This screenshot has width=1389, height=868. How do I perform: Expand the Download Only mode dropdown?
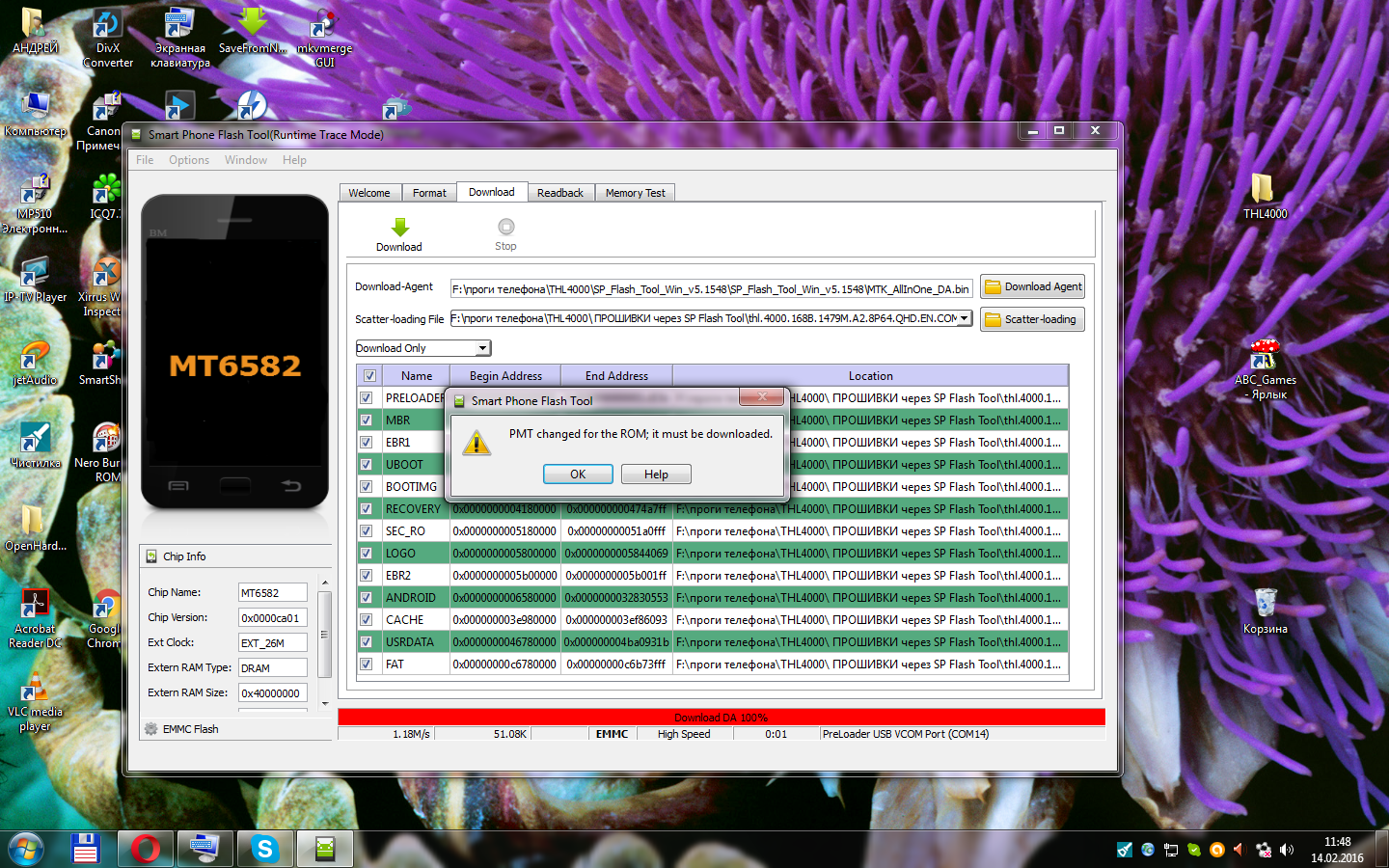483,348
